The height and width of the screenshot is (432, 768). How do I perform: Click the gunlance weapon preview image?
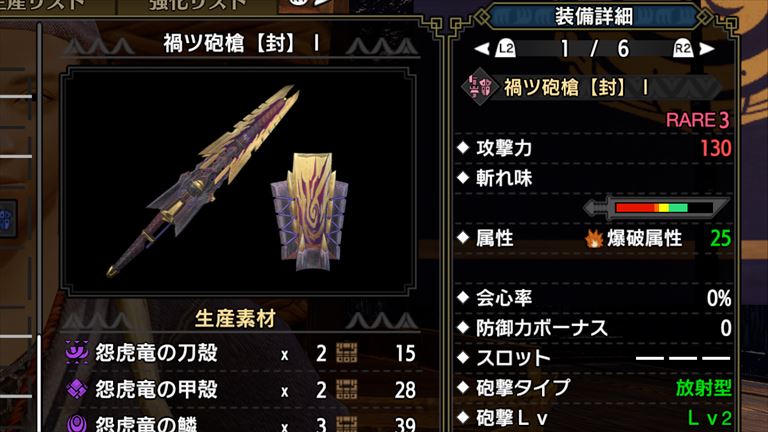202,181
